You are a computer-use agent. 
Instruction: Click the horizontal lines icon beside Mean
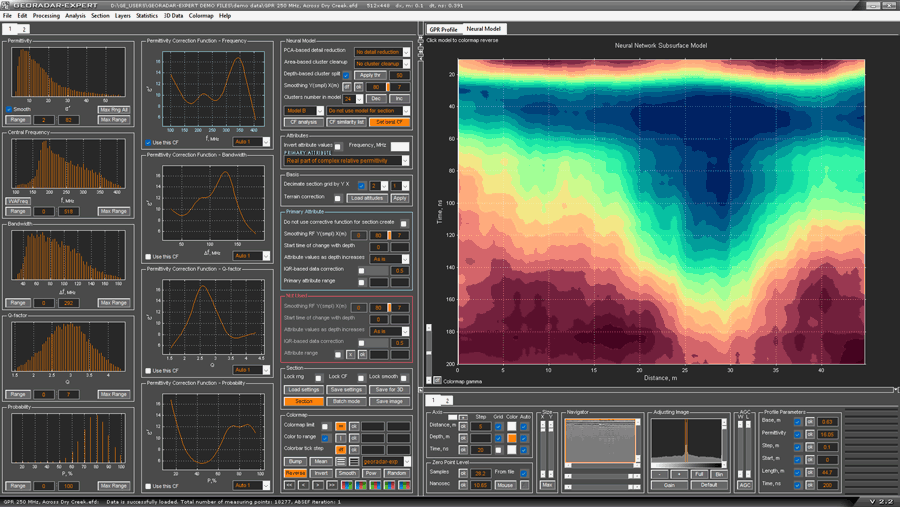pos(340,462)
